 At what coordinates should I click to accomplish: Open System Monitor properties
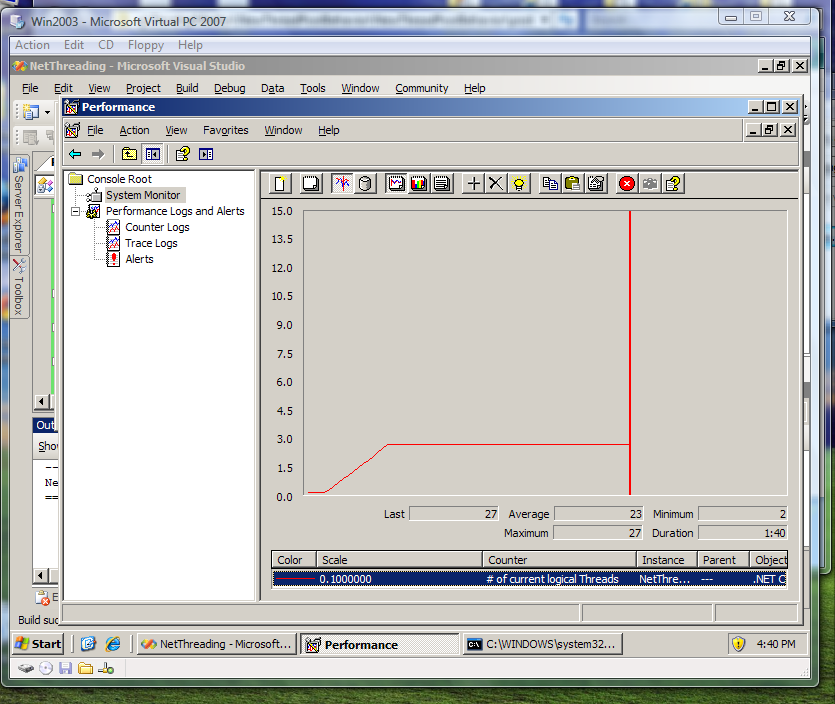[x=596, y=183]
